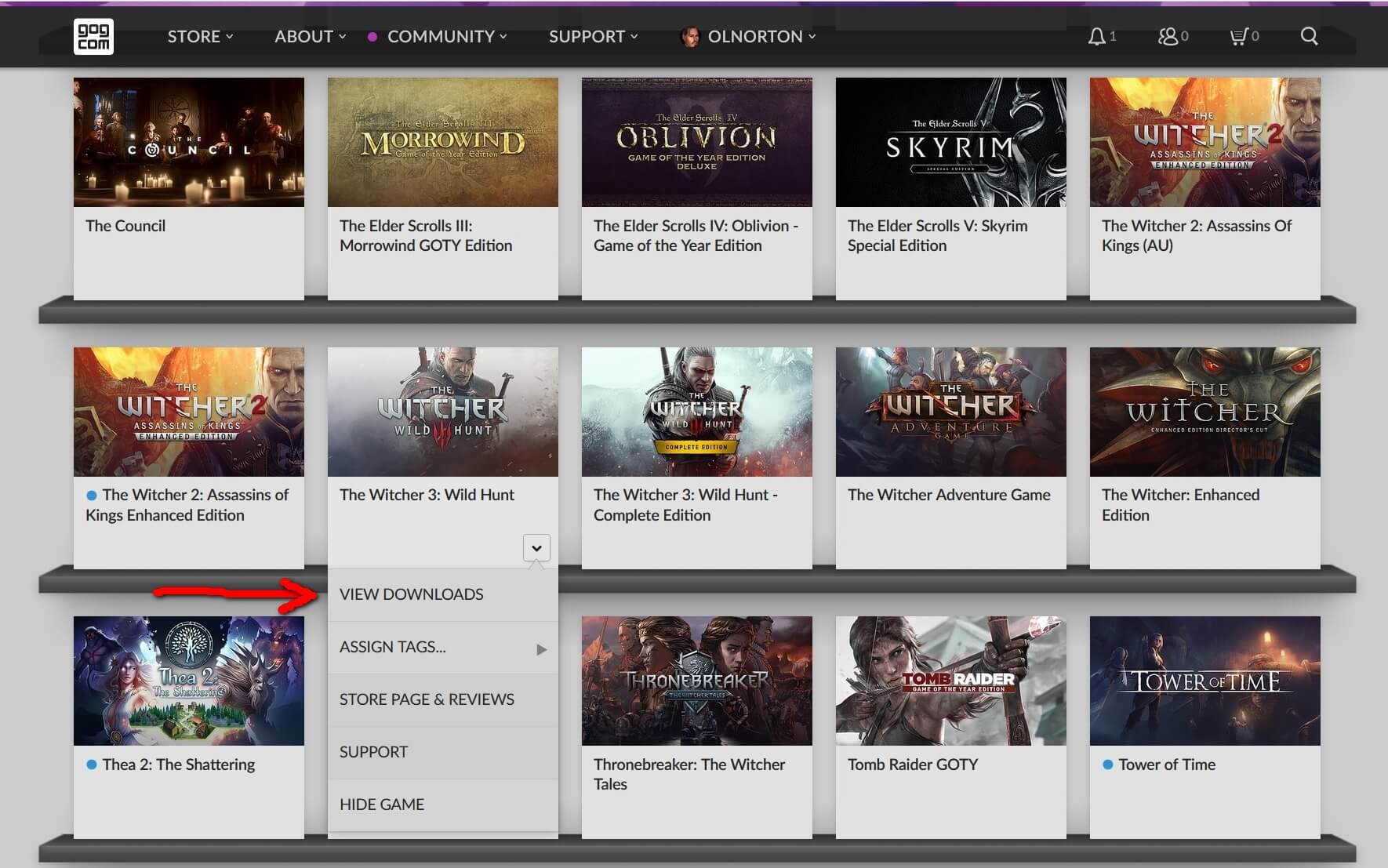The width and height of the screenshot is (1388, 868).
Task: Open the Tomb Raider GOTY cover
Action: [x=951, y=681]
